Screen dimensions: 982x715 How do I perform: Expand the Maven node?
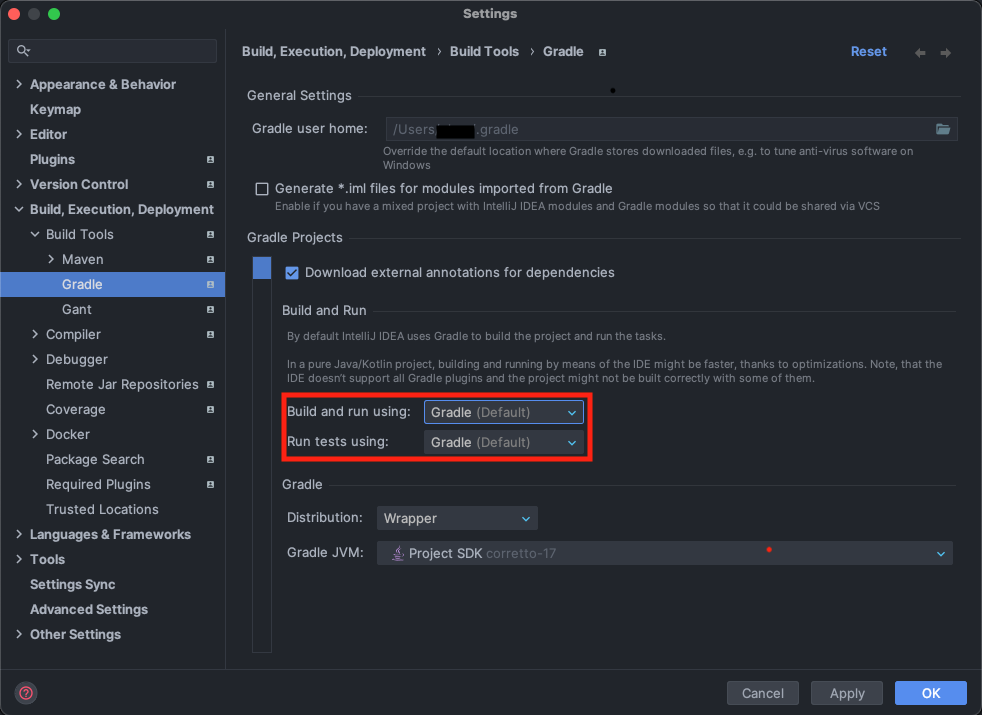[x=51, y=260]
